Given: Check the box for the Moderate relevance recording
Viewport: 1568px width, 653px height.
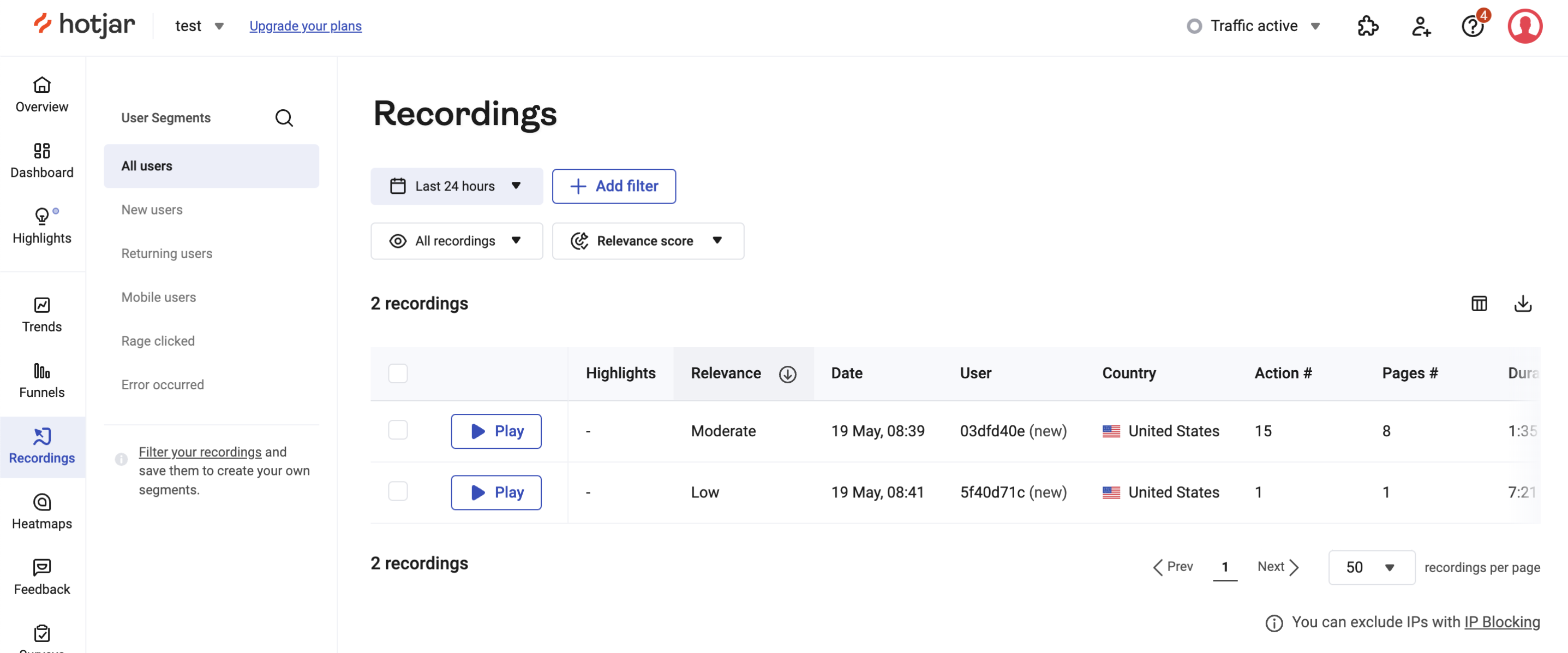Looking at the screenshot, I should [398, 430].
